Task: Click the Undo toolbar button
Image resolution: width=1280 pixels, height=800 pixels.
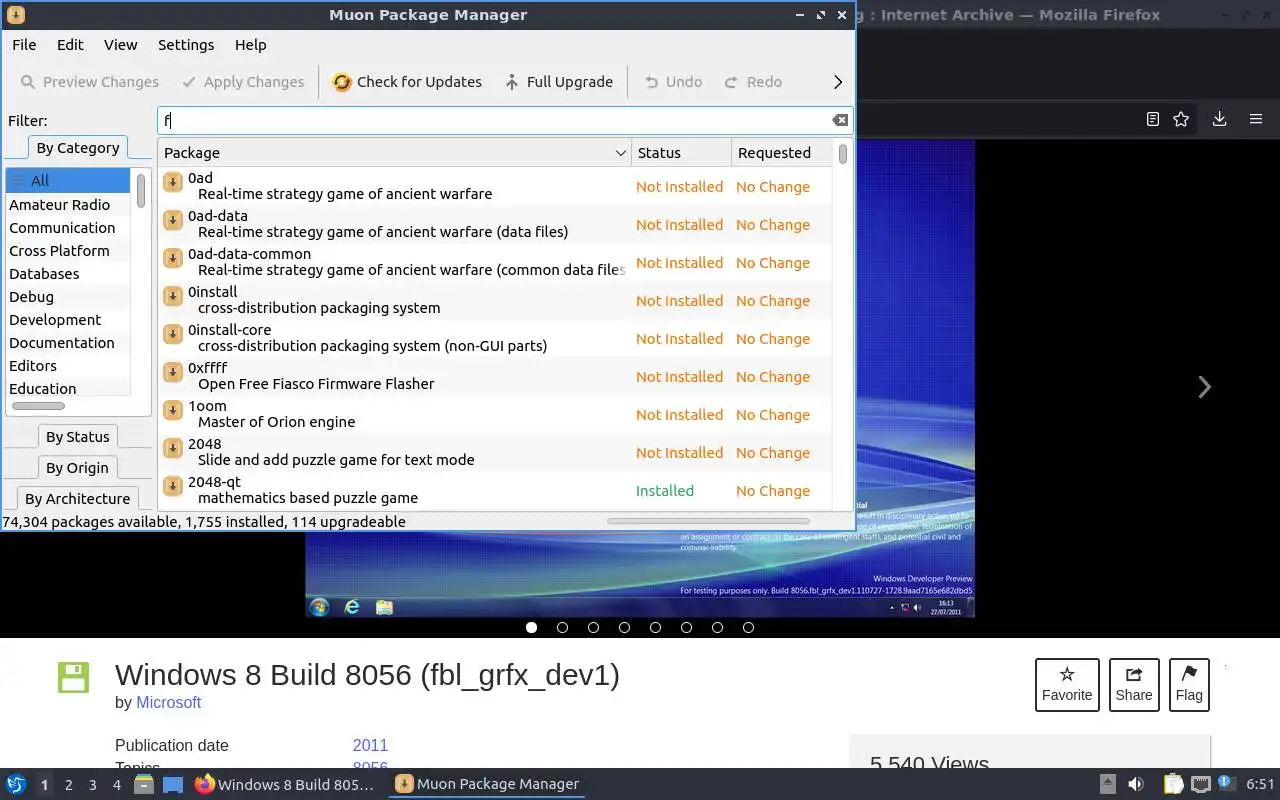Action: point(673,82)
